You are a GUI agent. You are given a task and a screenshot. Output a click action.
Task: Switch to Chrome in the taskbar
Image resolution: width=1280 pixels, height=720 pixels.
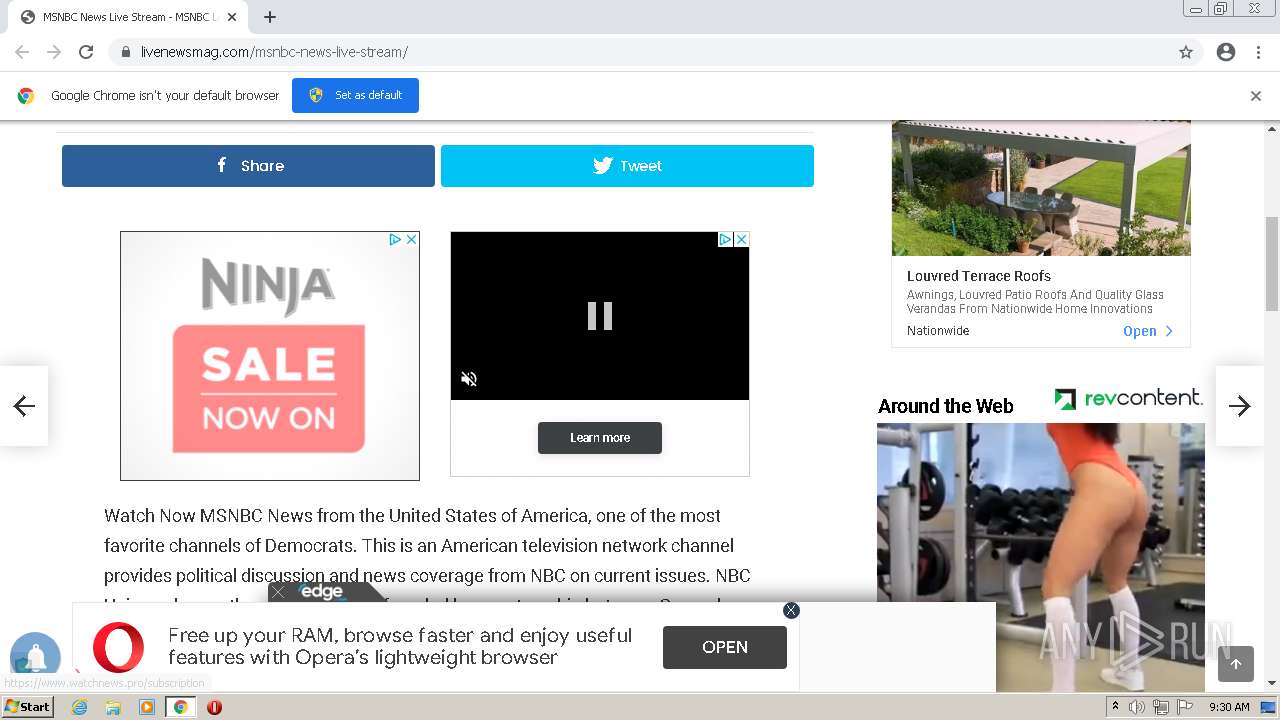(180, 707)
